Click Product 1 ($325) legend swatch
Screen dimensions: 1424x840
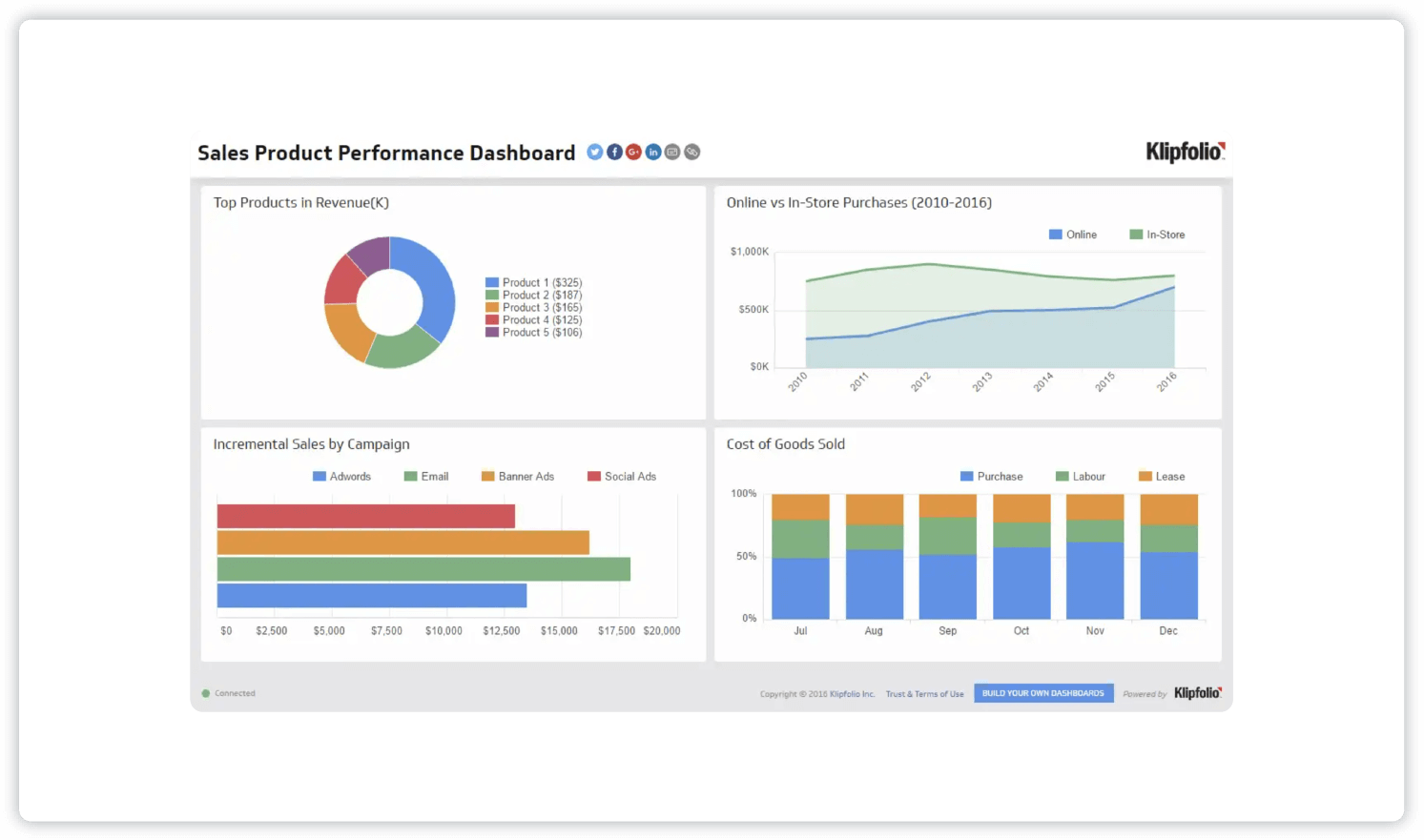492,283
